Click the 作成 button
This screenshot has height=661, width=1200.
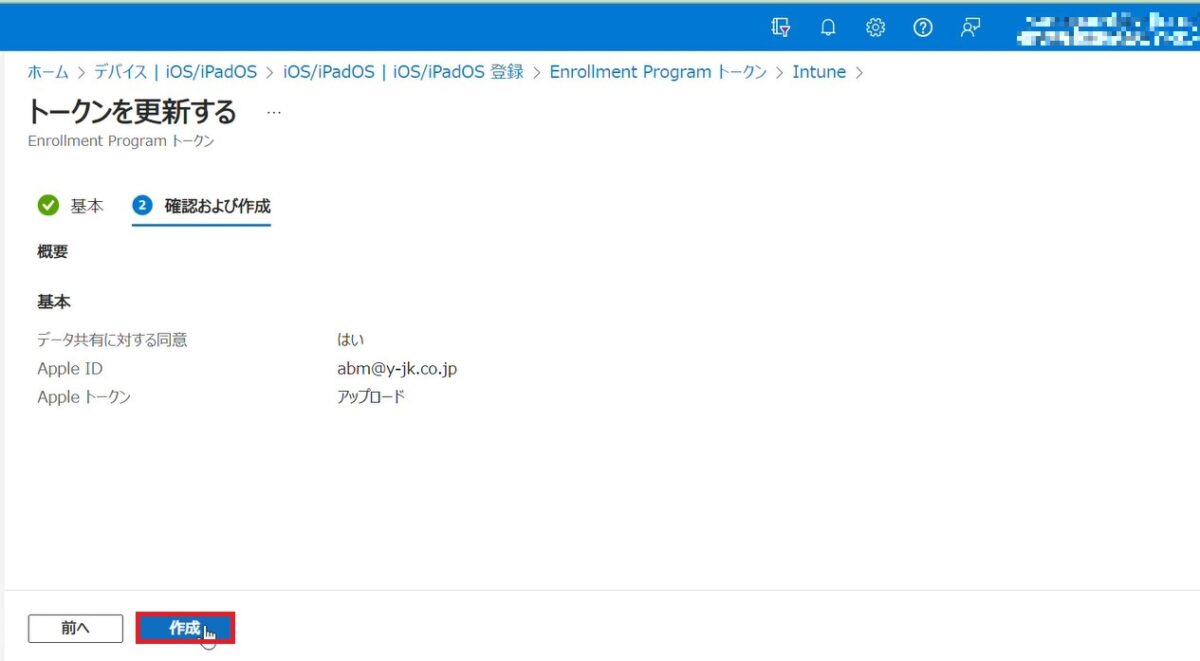pyautogui.click(x=185, y=628)
